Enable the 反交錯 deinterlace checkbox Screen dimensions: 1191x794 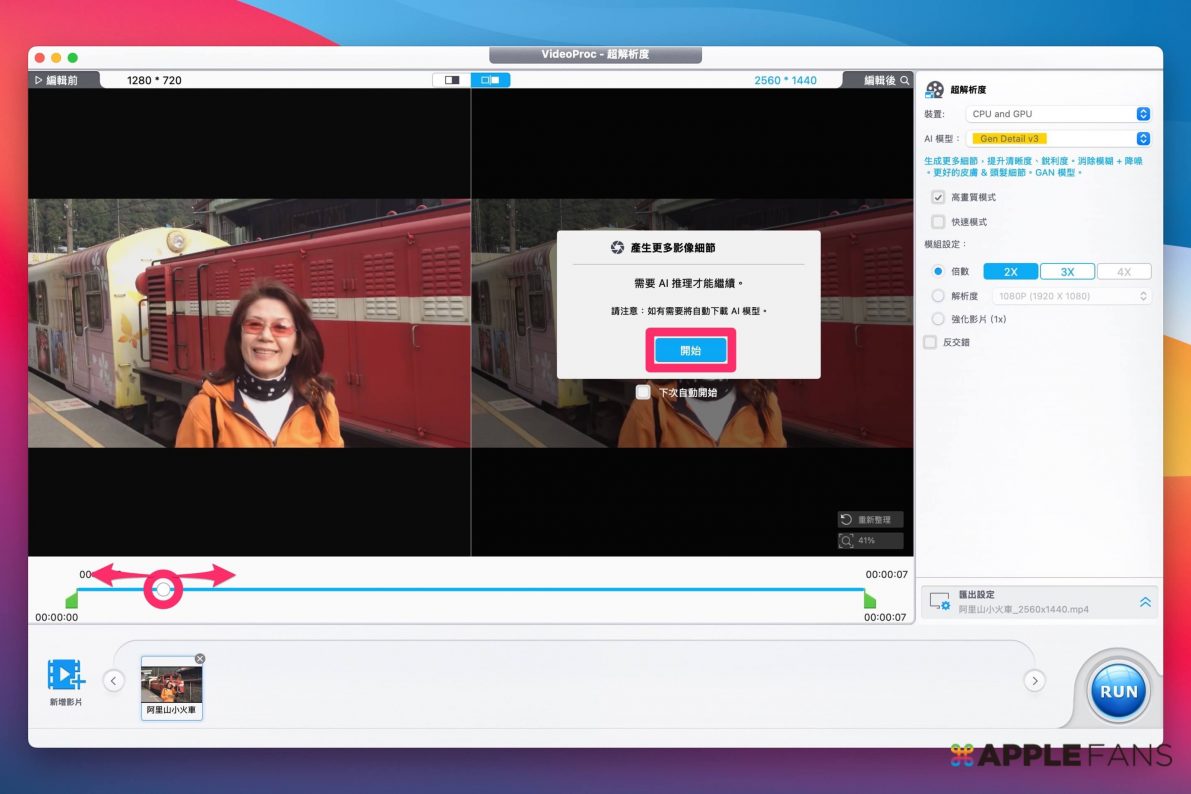pos(931,342)
